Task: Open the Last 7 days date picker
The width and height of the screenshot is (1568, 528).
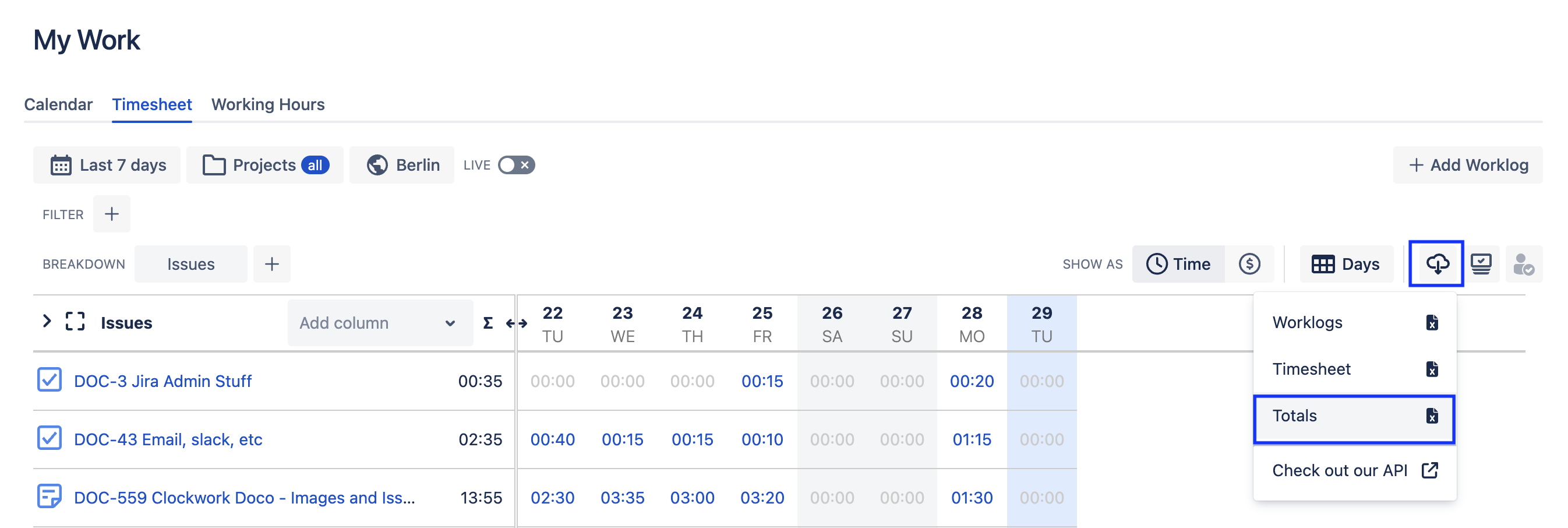Action: (107, 165)
